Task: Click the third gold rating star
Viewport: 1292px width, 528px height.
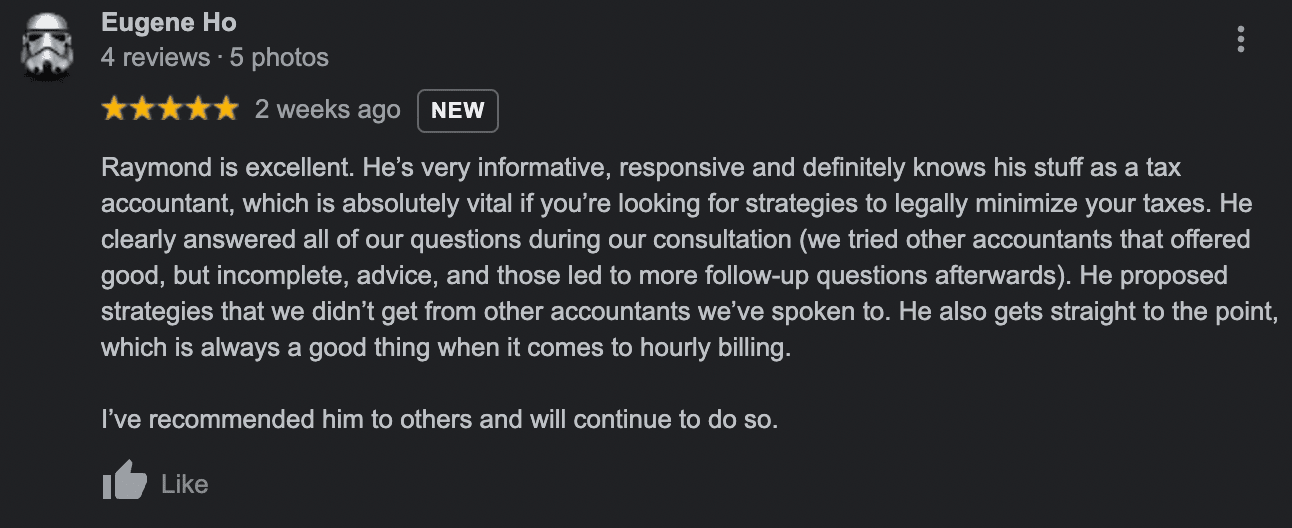Action: tap(170, 109)
